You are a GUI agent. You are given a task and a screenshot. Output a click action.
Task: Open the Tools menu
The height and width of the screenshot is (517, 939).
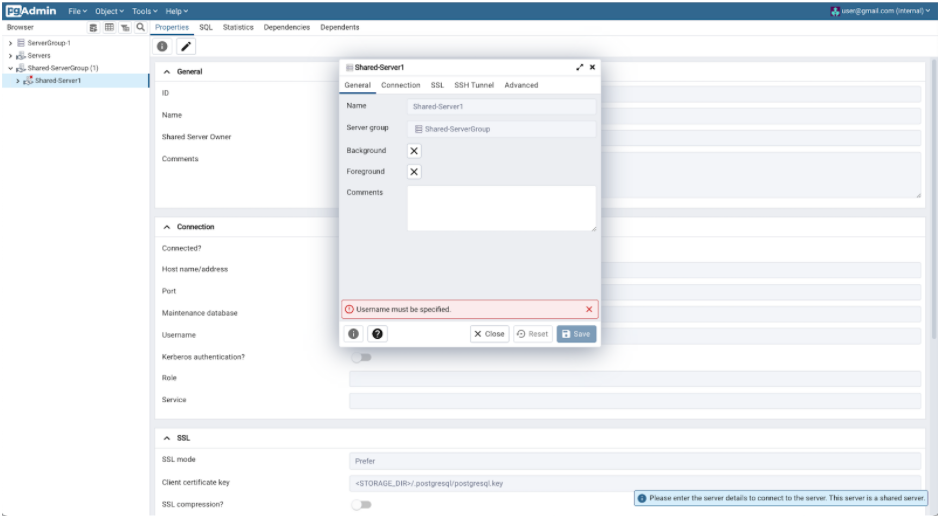(144, 11)
